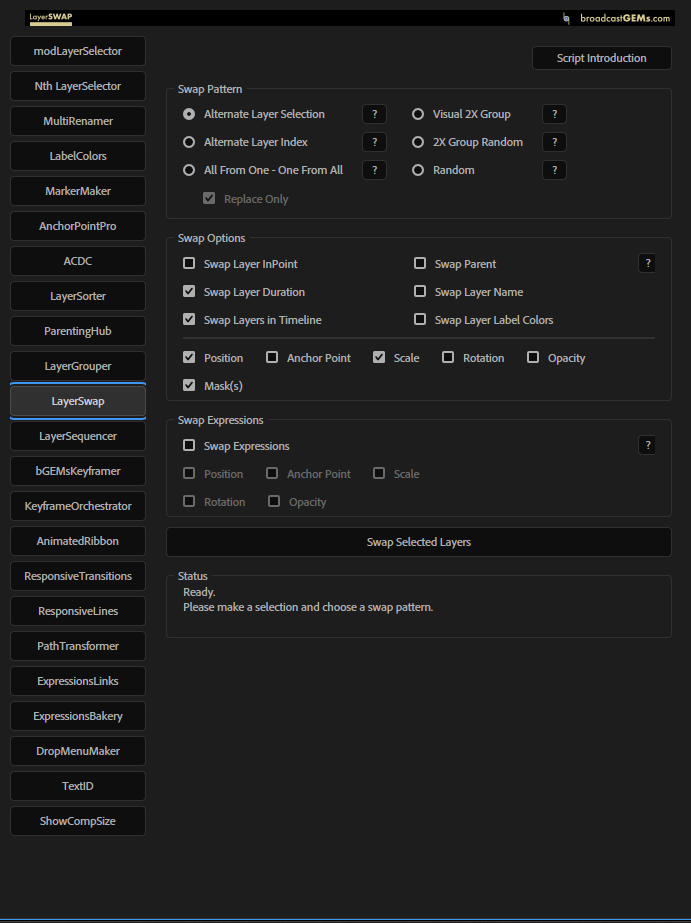Click help icon next to Random pattern
Image resolution: width=691 pixels, height=923 pixels.
pyautogui.click(x=554, y=170)
